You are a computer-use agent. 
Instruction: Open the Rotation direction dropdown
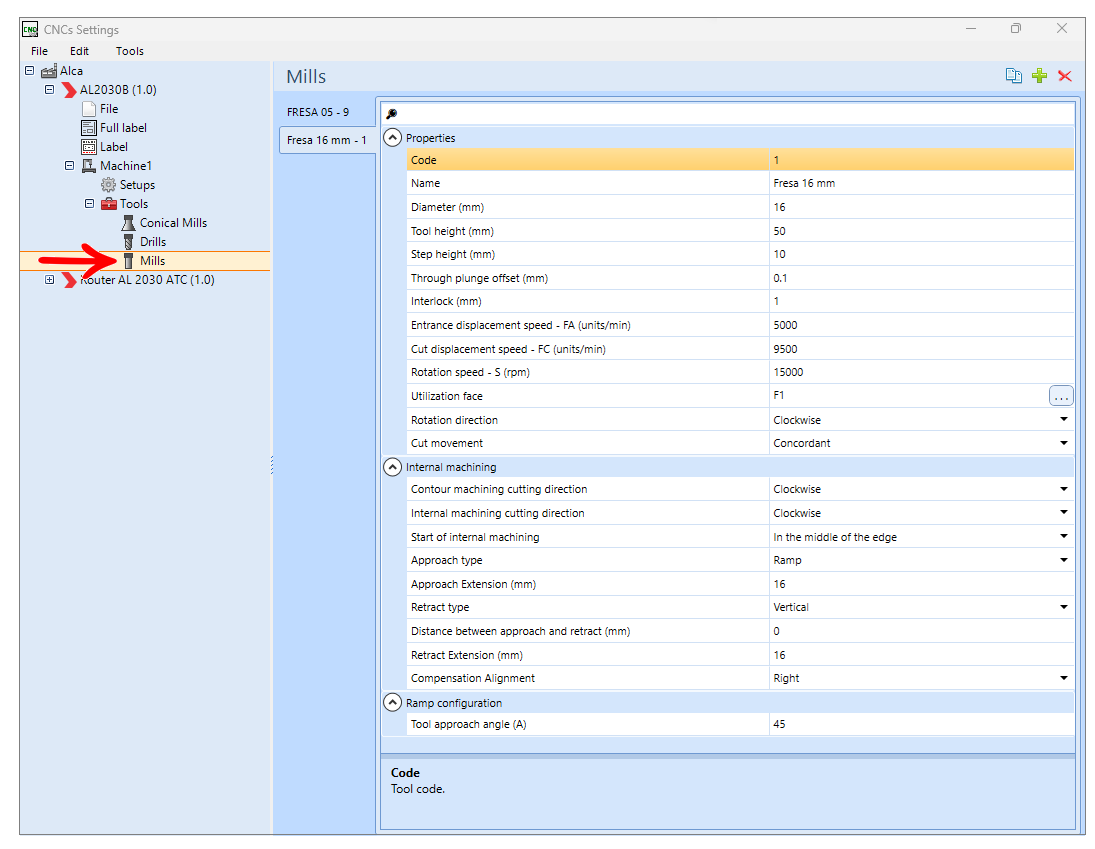(x=1064, y=420)
